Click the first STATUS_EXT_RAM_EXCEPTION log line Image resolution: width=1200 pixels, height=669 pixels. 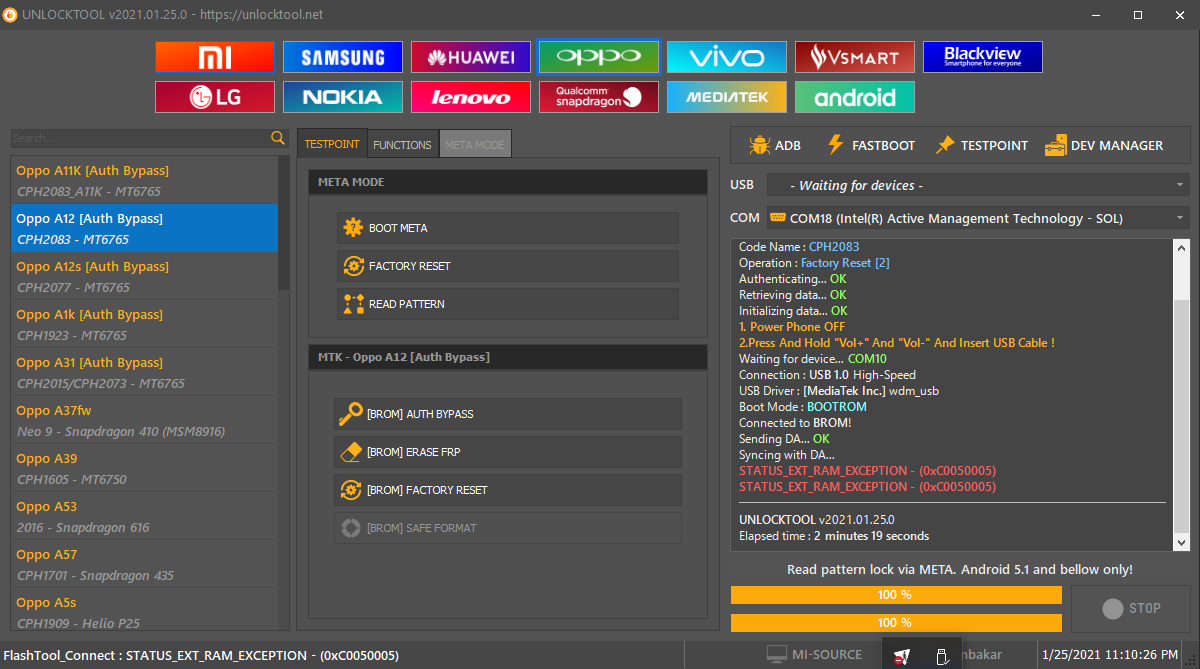[867, 471]
